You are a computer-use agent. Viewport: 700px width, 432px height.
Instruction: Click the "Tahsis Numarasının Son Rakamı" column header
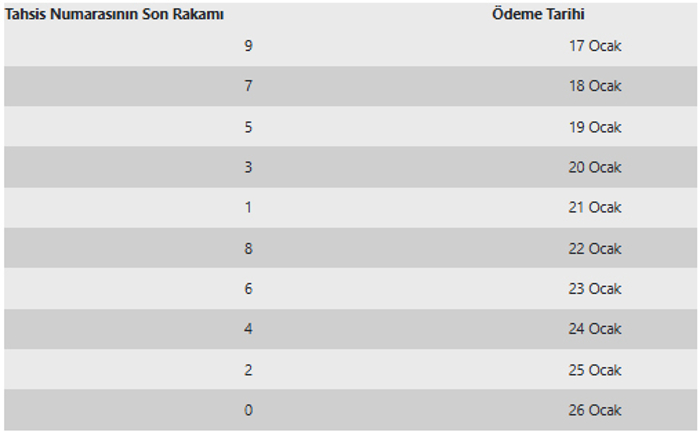[x=115, y=15]
